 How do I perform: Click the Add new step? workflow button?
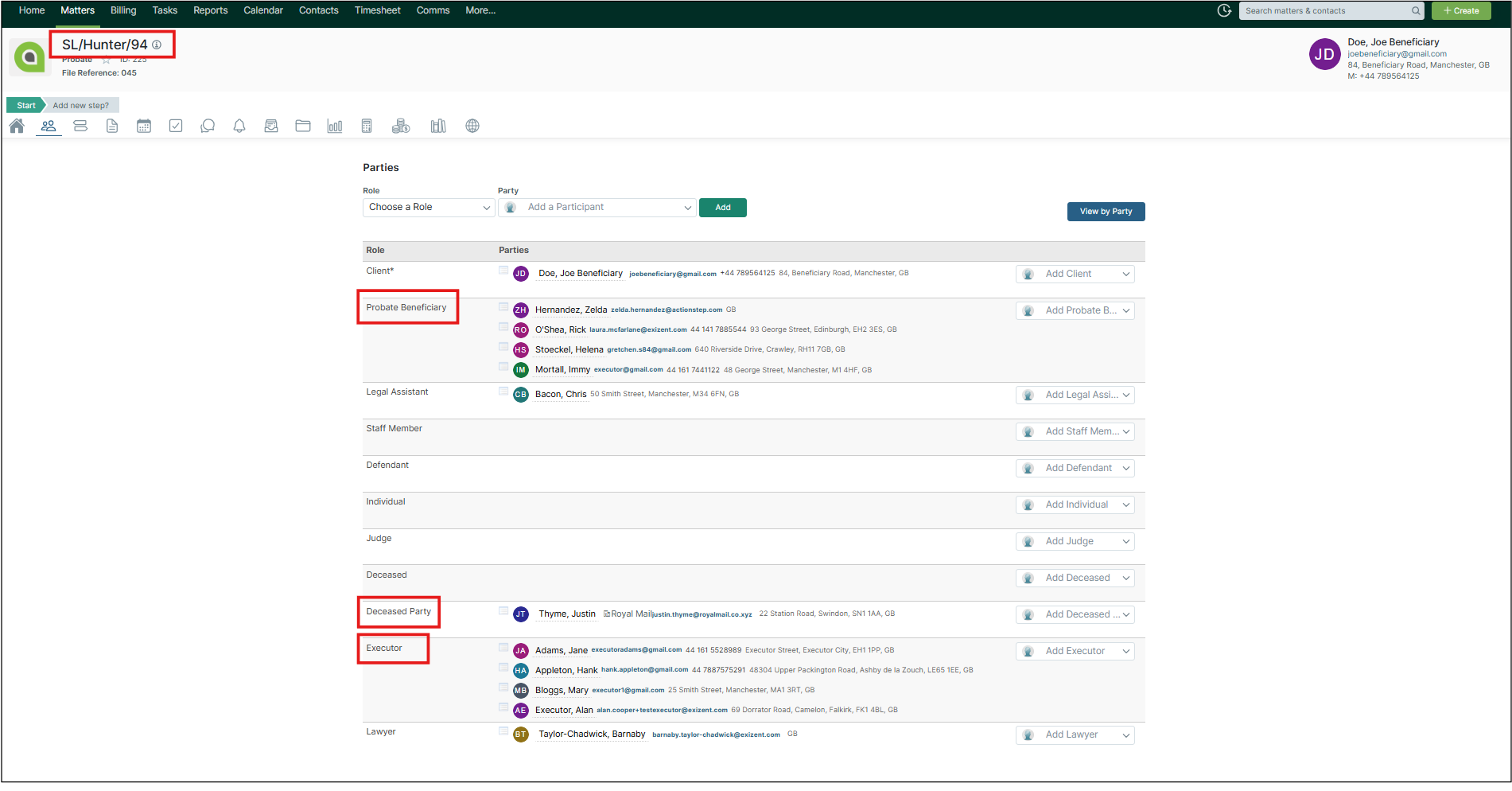pos(81,105)
